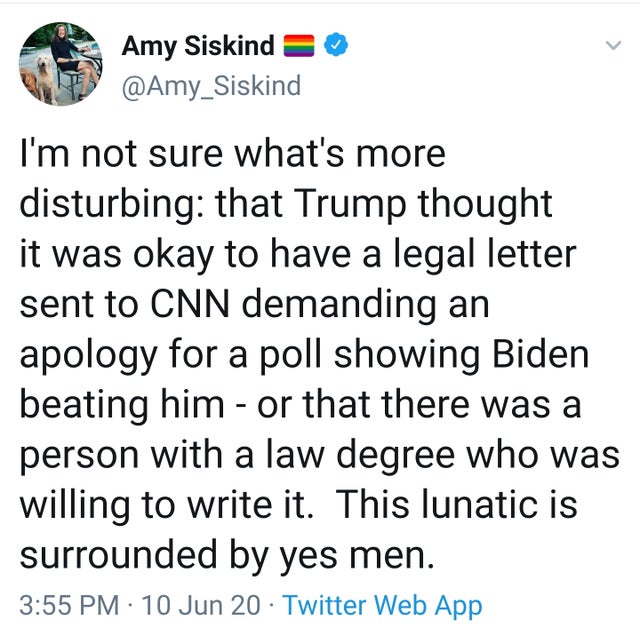Viewport: 640px width, 636px height.
Task: Click the word apology in the tweet
Action: click(x=89, y=355)
